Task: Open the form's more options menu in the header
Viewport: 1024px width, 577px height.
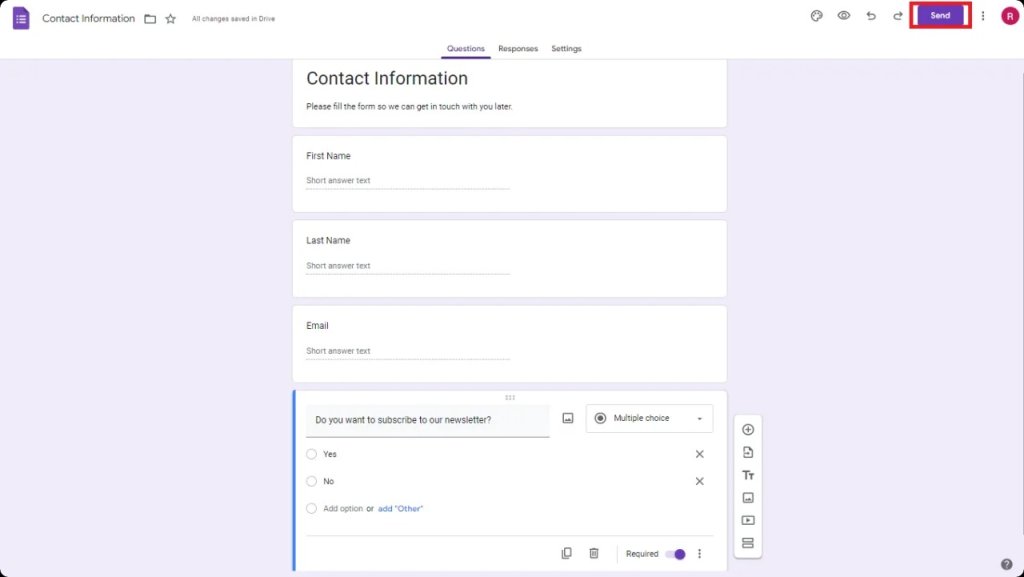Action: pyautogui.click(x=983, y=16)
